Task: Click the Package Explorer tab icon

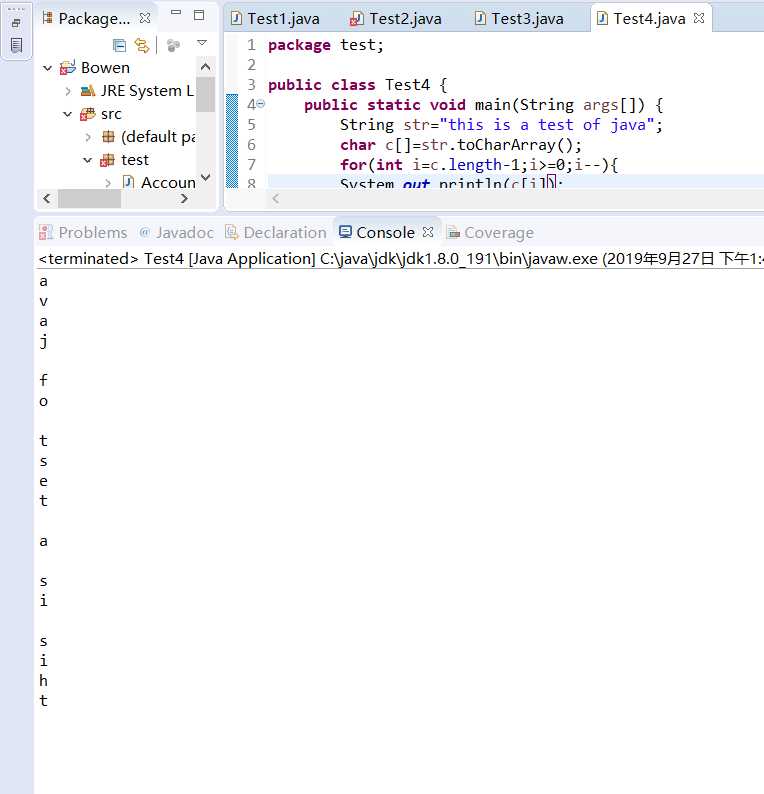Action: (48, 18)
